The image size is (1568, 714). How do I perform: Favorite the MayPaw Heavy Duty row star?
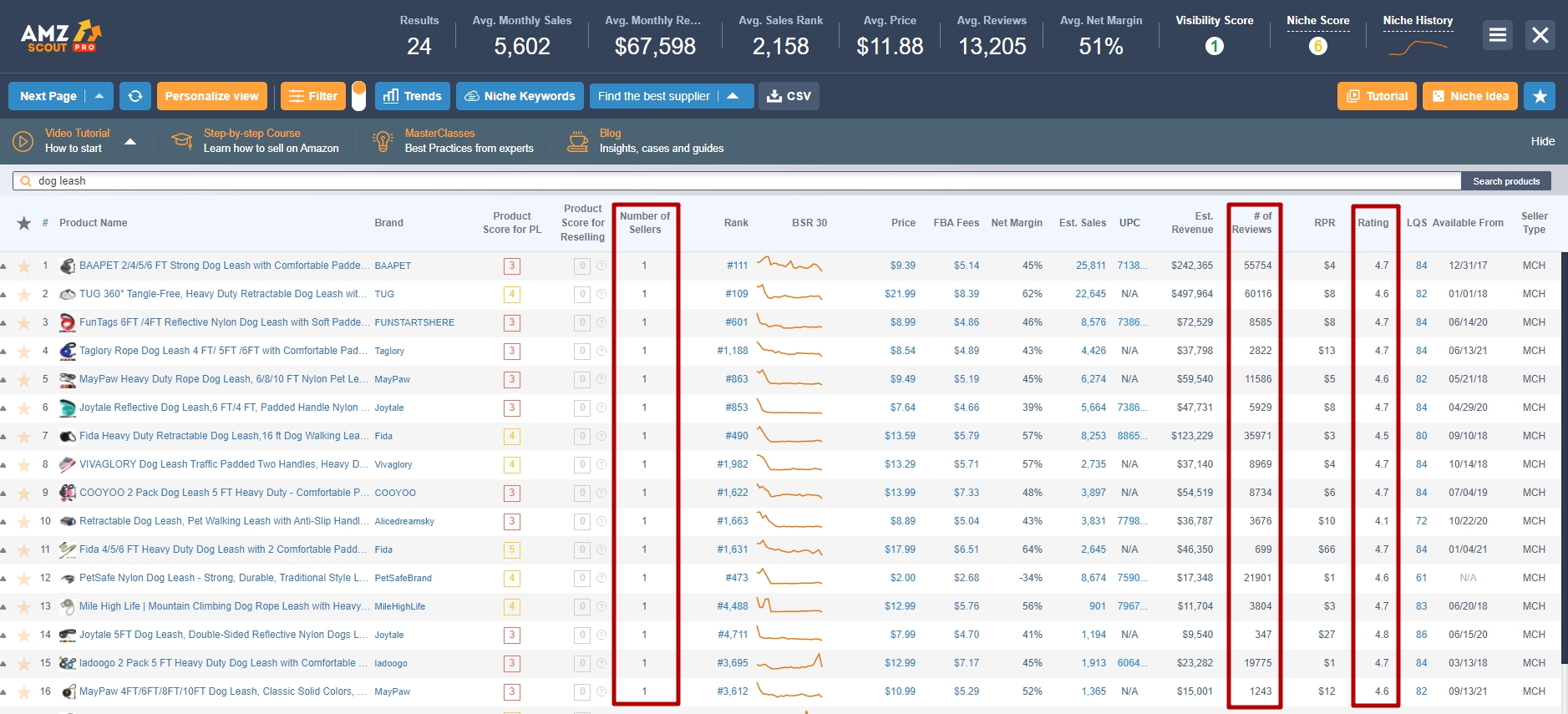(24, 380)
